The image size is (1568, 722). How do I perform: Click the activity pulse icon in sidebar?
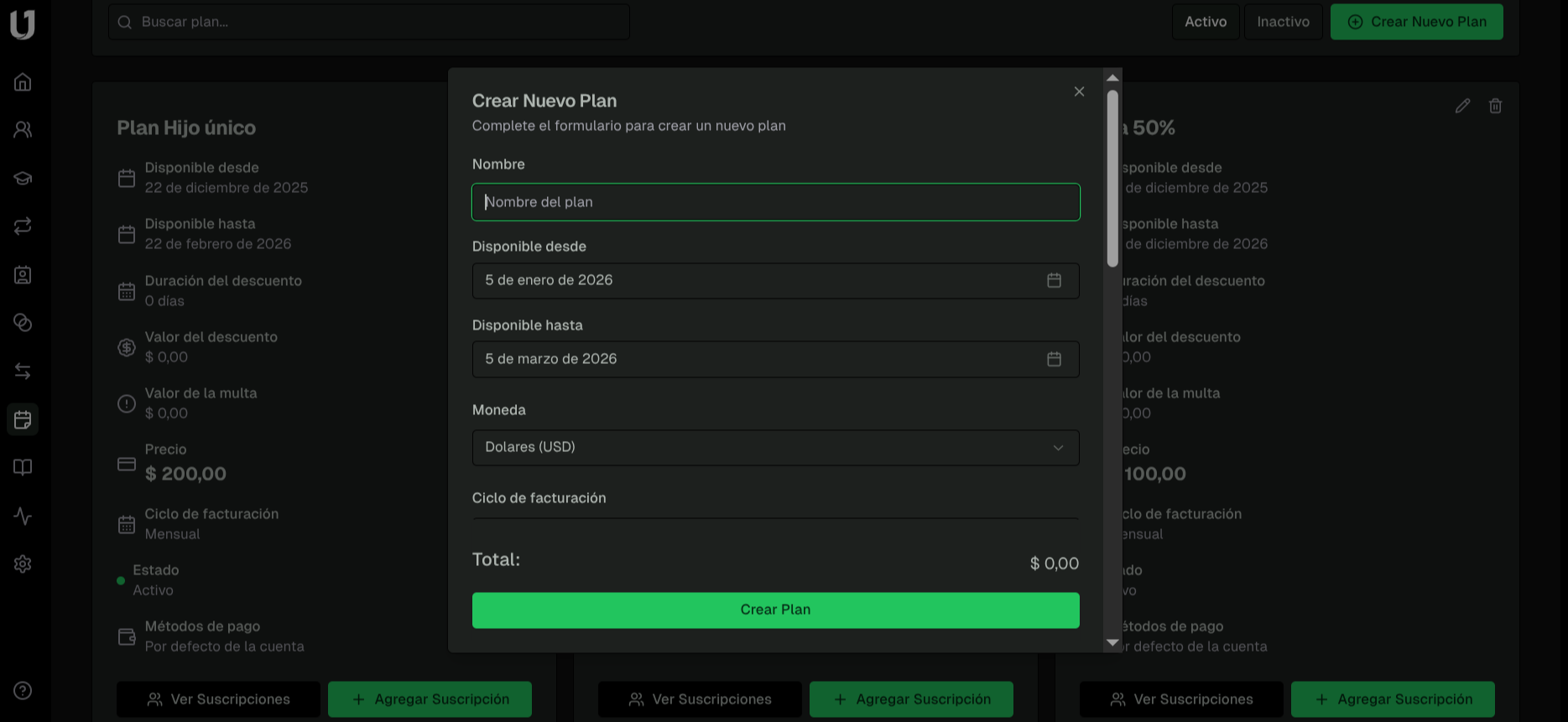23,516
